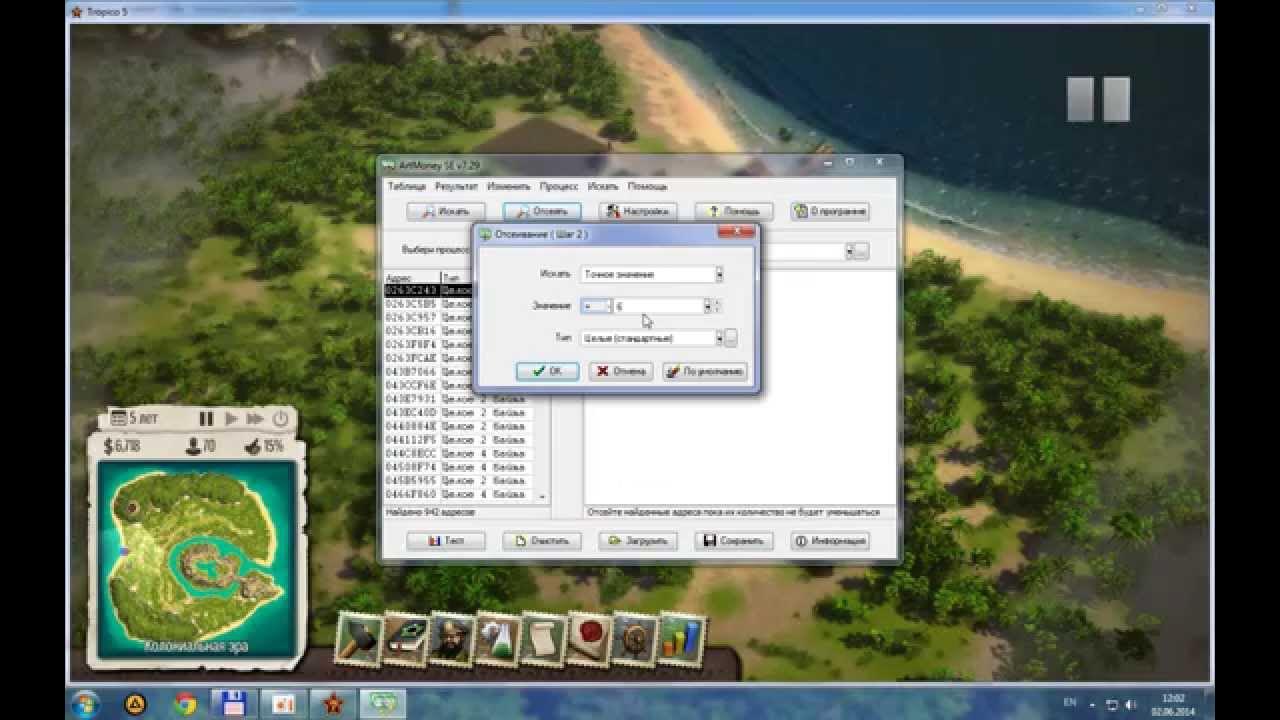Expand the Искать search type dropdown
This screenshot has height=720, width=1280.
click(719, 274)
